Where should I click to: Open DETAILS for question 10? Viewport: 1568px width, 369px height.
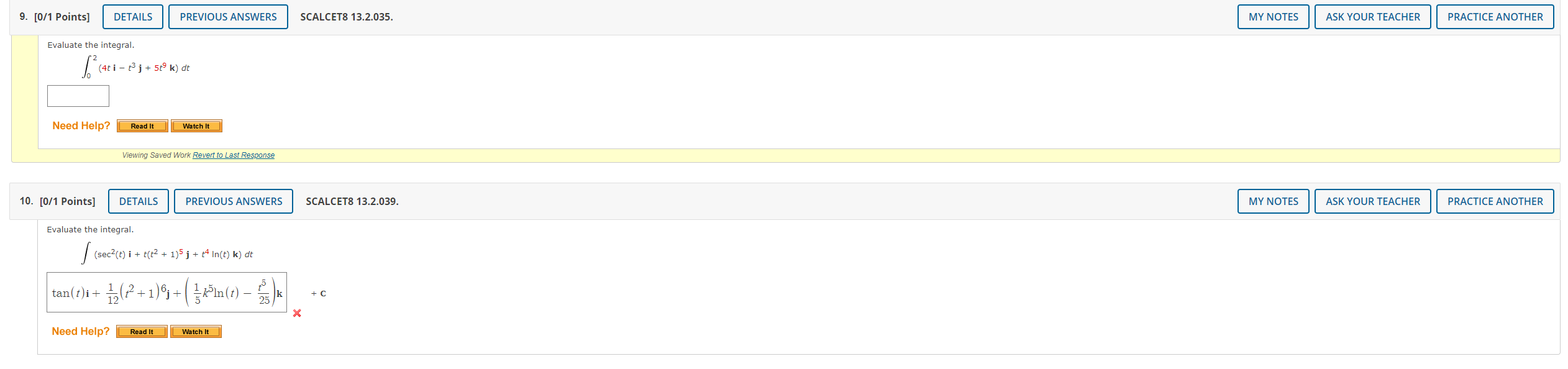tap(138, 201)
